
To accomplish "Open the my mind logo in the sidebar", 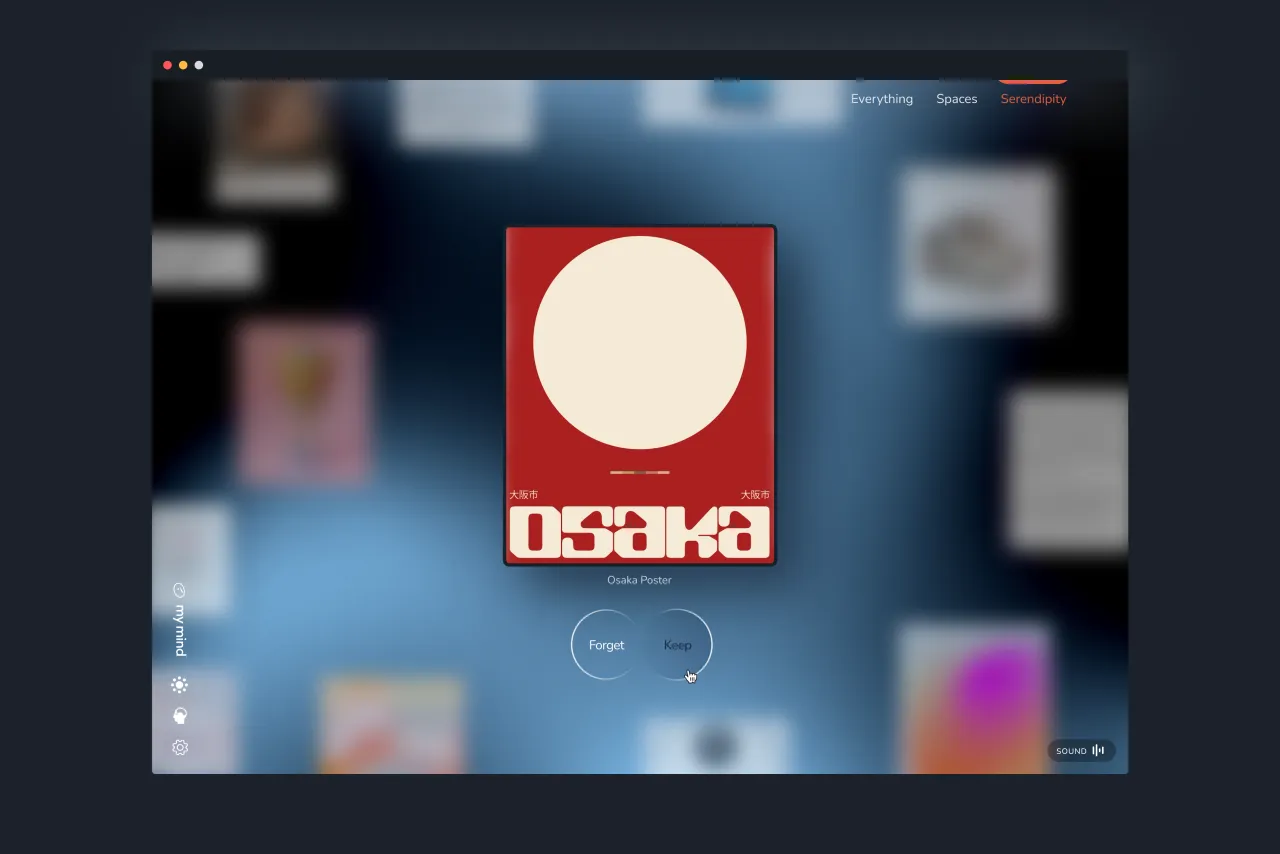I will pos(180,619).
